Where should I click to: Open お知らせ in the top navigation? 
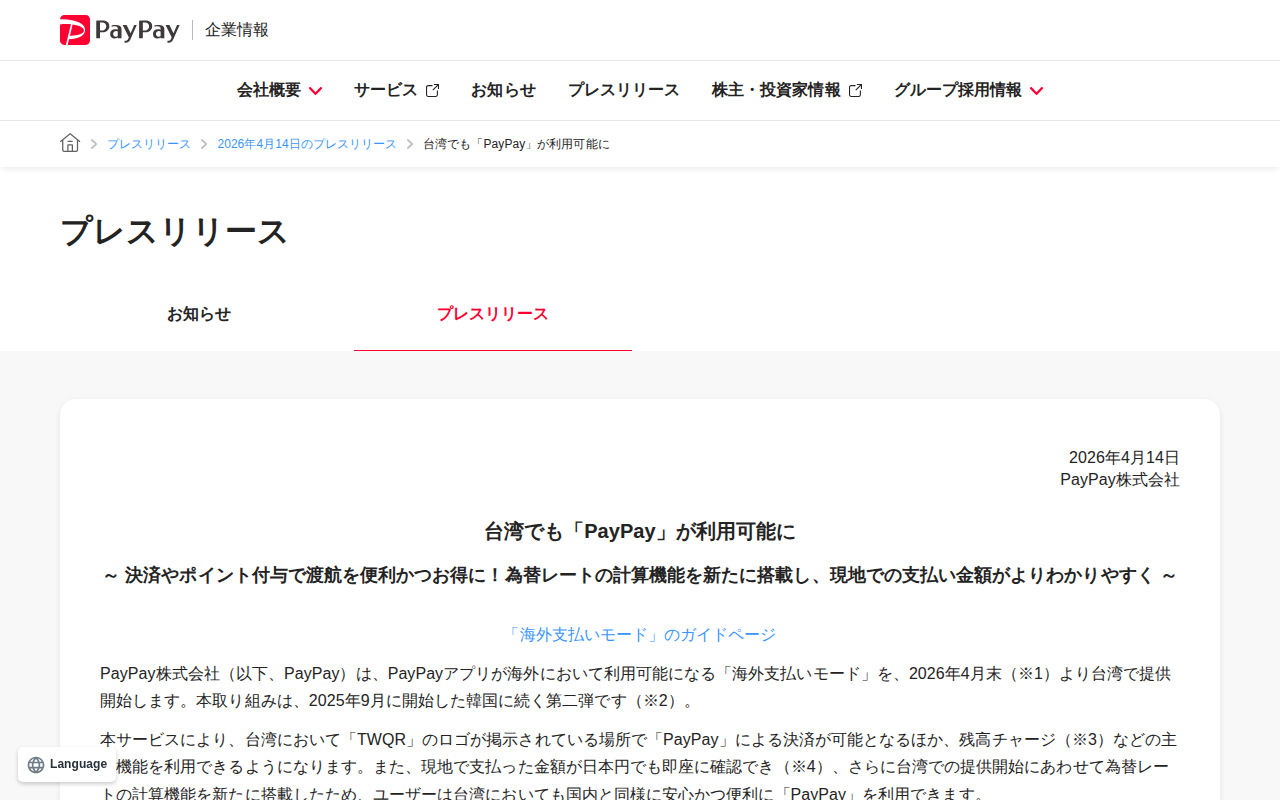tap(503, 90)
